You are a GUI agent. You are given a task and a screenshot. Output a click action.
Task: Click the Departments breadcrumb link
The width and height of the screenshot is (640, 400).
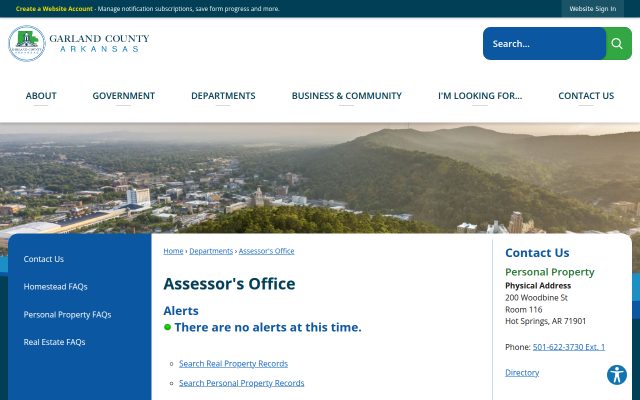pos(211,251)
